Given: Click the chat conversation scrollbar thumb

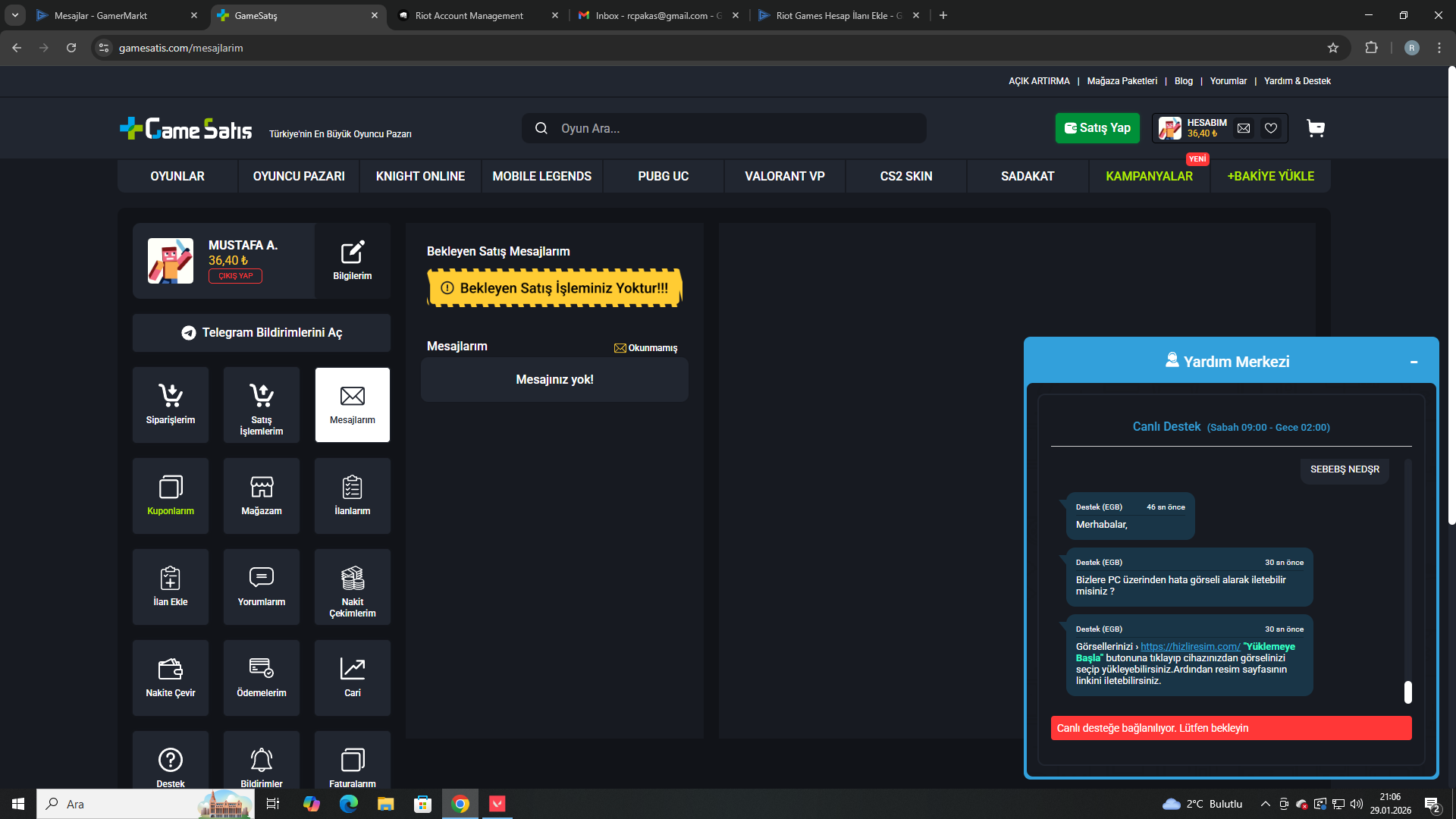Looking at the screenshot, I should click(1408, 692).
